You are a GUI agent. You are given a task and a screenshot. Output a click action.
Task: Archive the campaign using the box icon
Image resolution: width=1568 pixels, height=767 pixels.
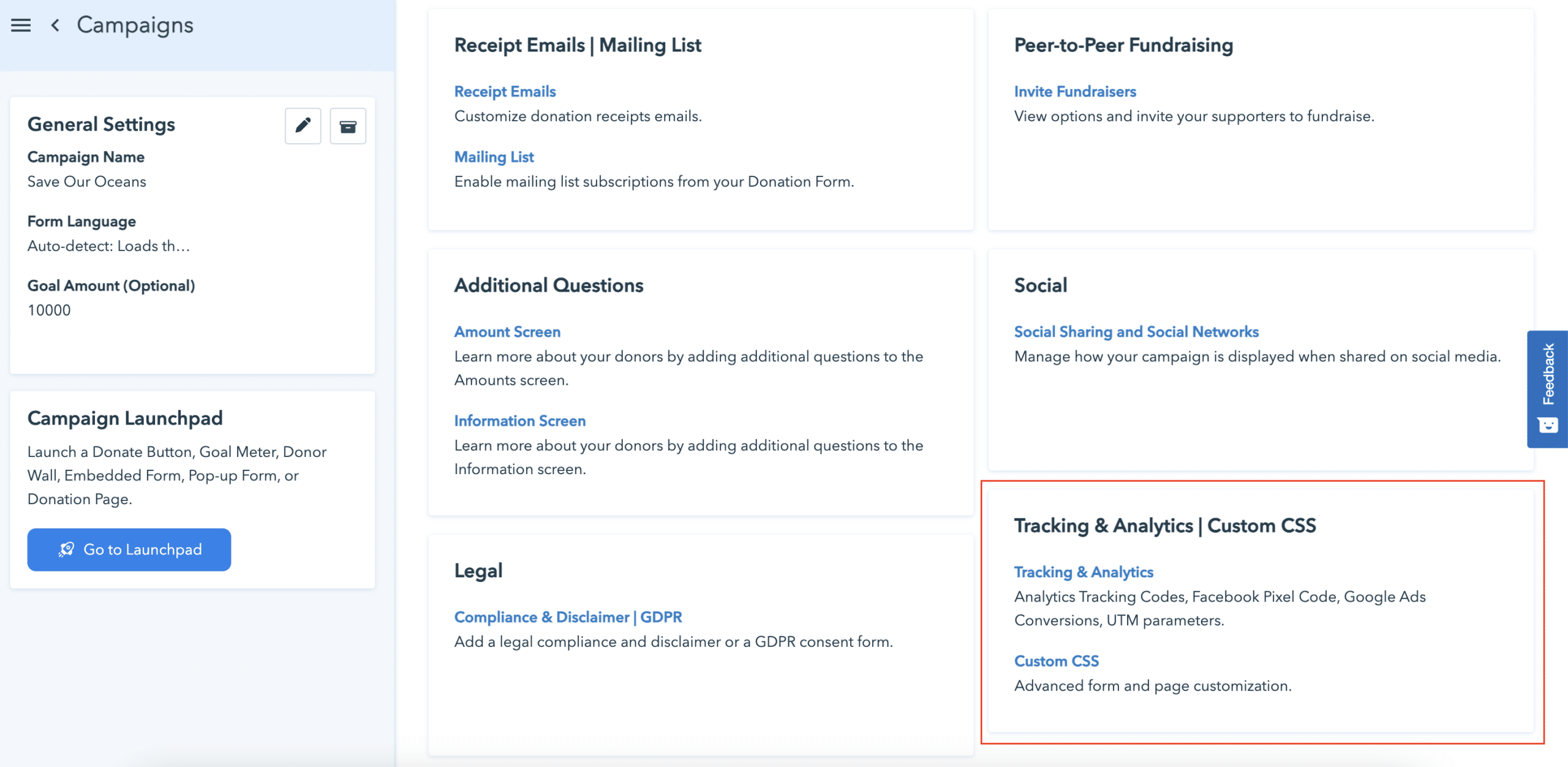click(348, 125)
